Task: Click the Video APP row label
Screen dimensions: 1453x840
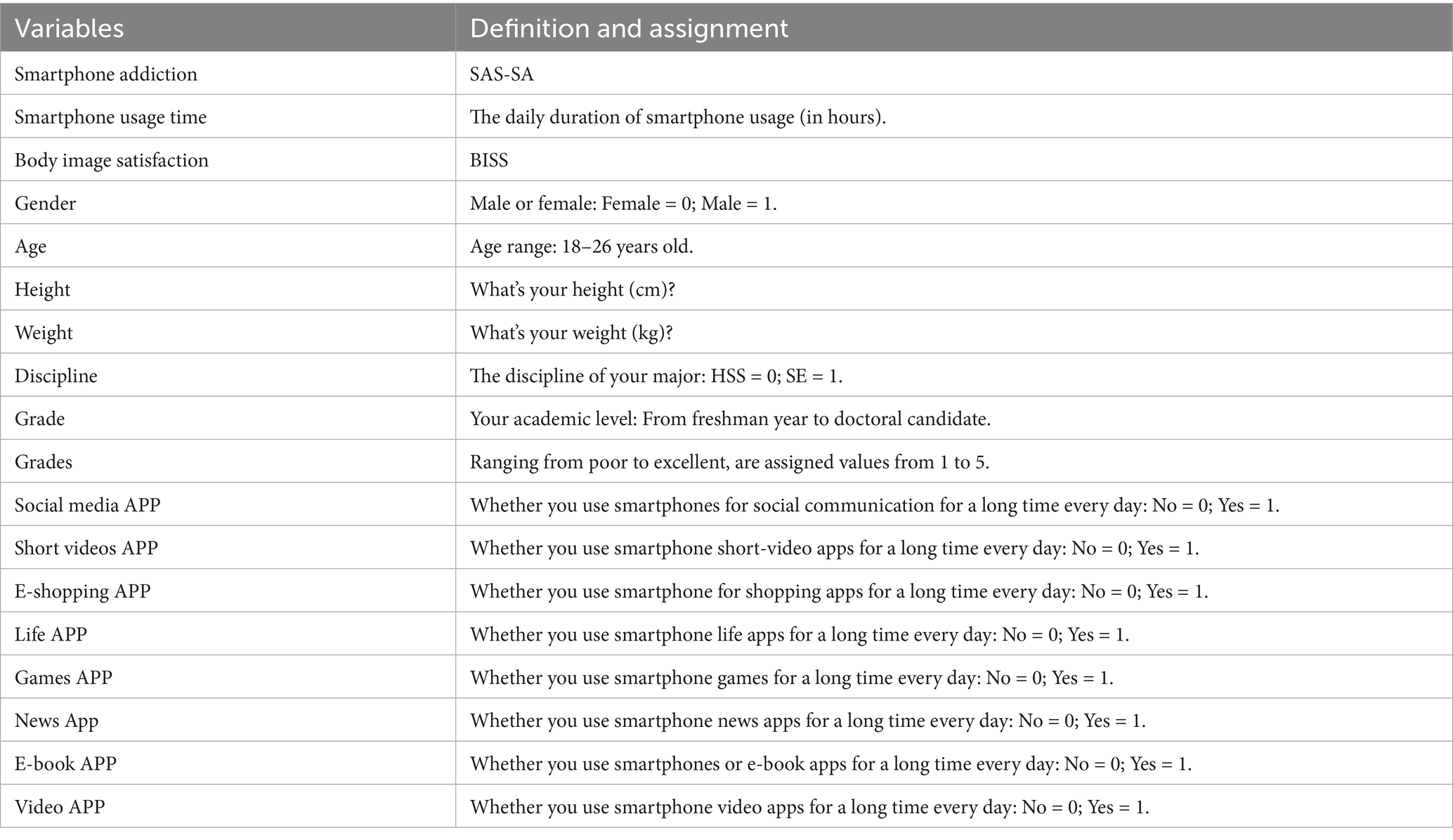Action: click(60, 806)
